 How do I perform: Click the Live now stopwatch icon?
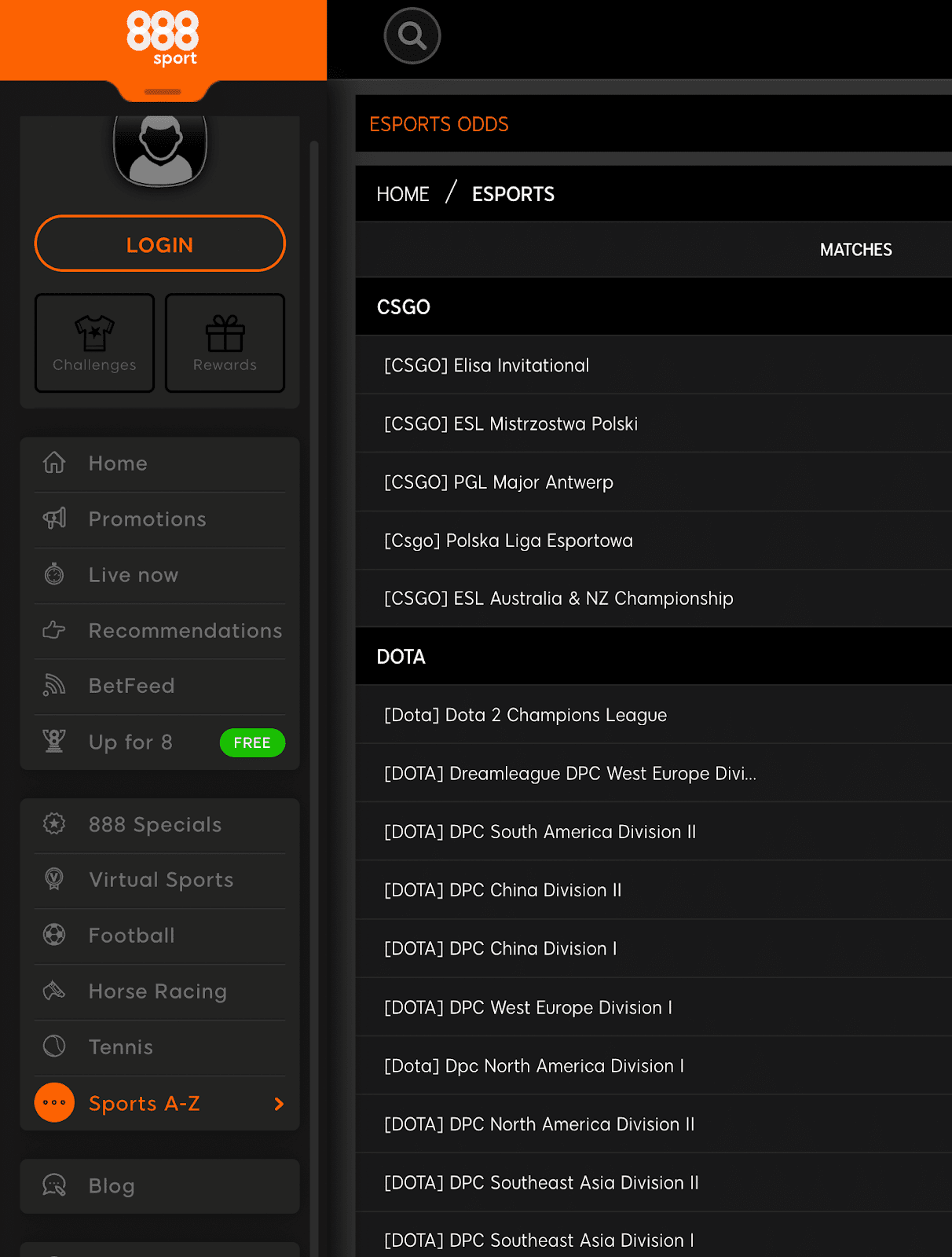(54, 574)
